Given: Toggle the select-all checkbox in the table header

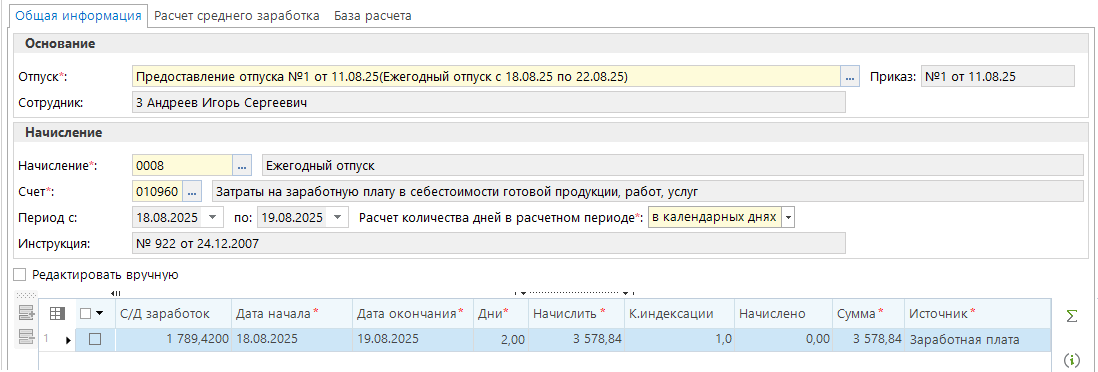Looking at the screenshot, I should click(x=85, y=314).
